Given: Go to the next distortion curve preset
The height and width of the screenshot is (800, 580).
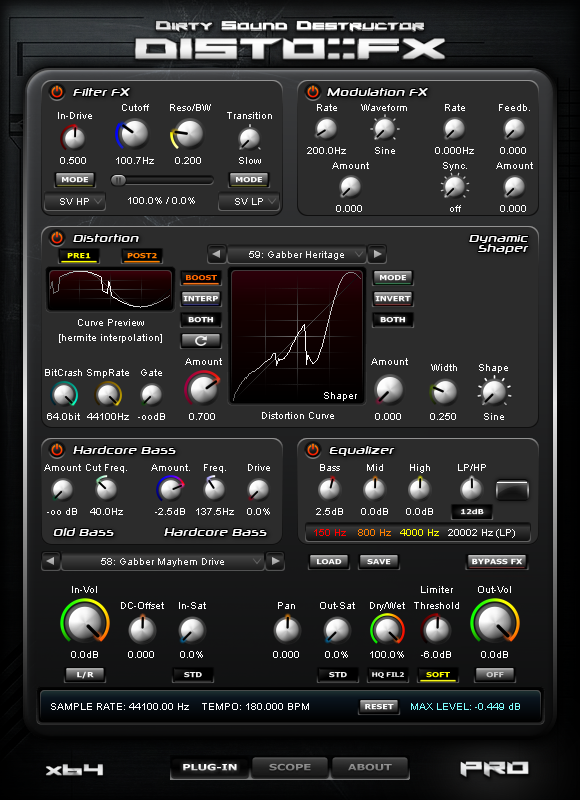Looking at the screenshot, I should pos(377,254).
